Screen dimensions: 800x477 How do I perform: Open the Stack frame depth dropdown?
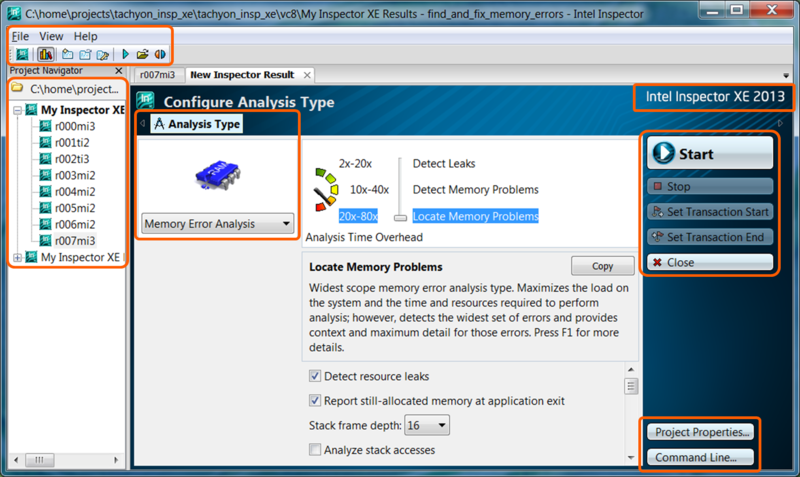(x=427, y=425)
